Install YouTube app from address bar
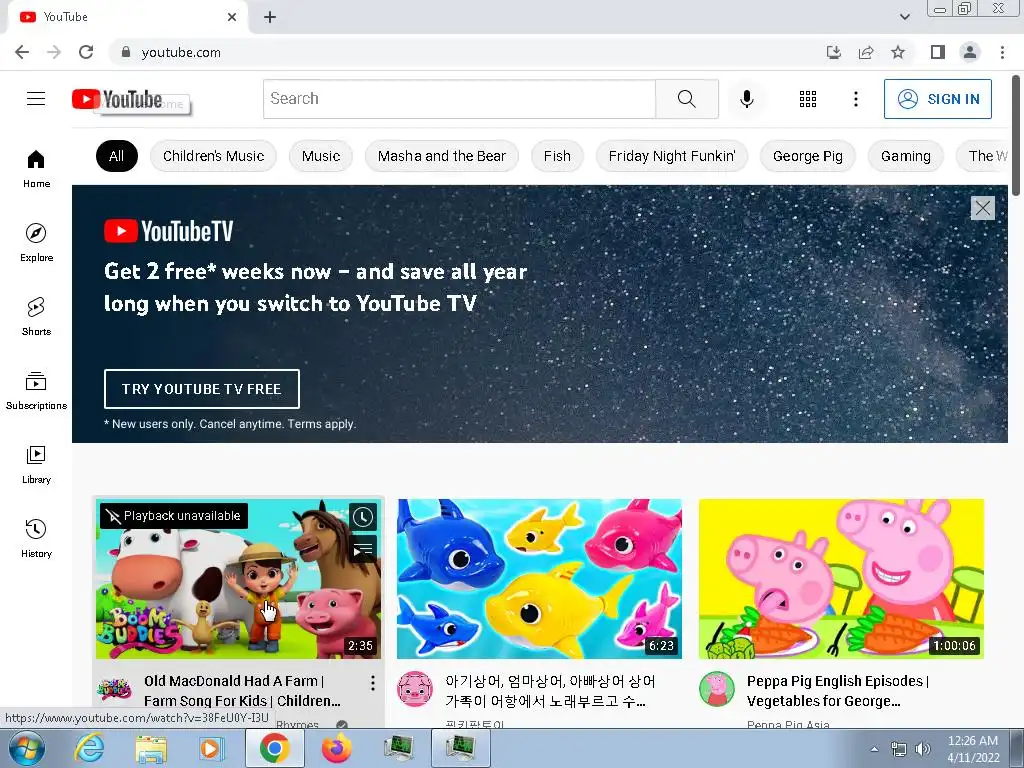 point(834,52)
